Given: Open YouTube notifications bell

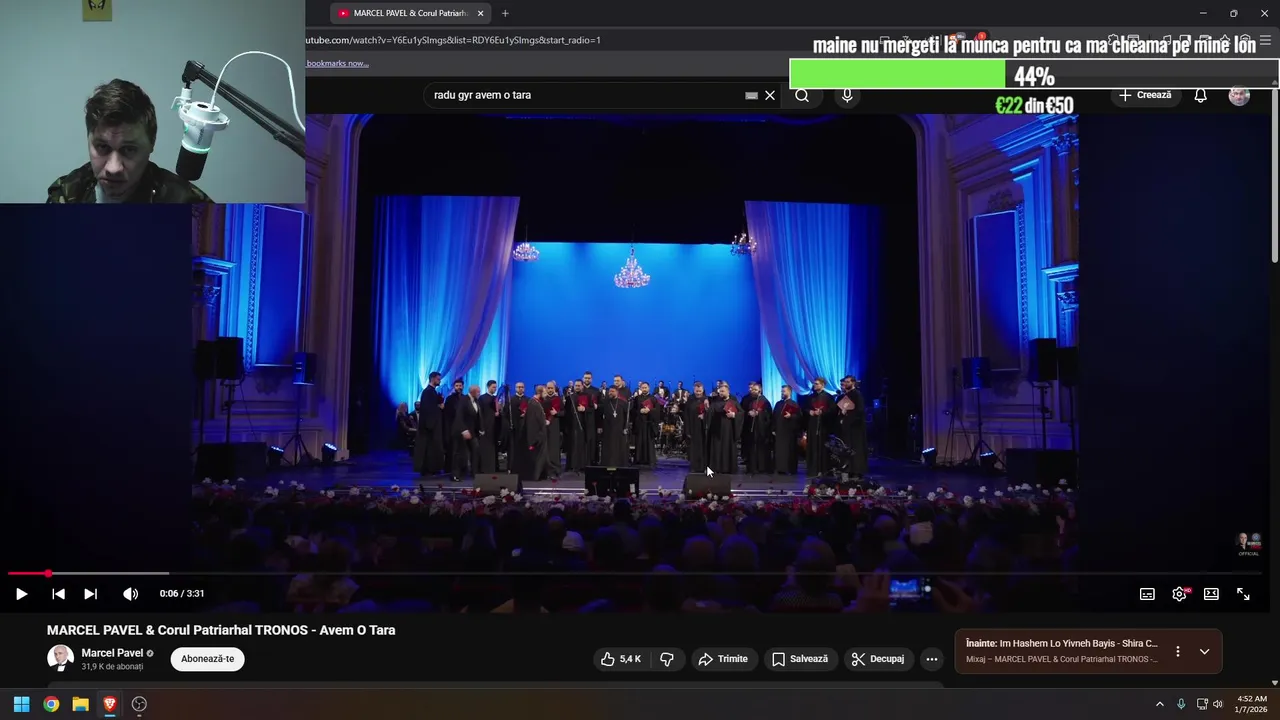Looking at the screenshot, I should (1200, 96).
